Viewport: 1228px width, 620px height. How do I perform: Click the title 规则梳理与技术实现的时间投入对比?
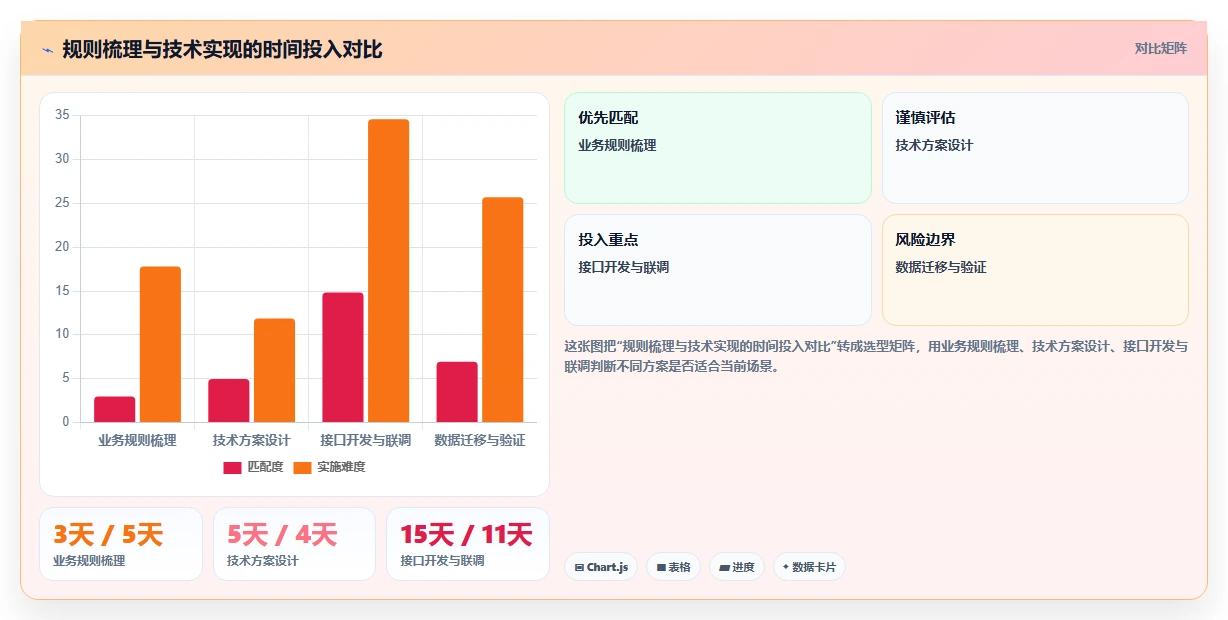tap(222, 49)
